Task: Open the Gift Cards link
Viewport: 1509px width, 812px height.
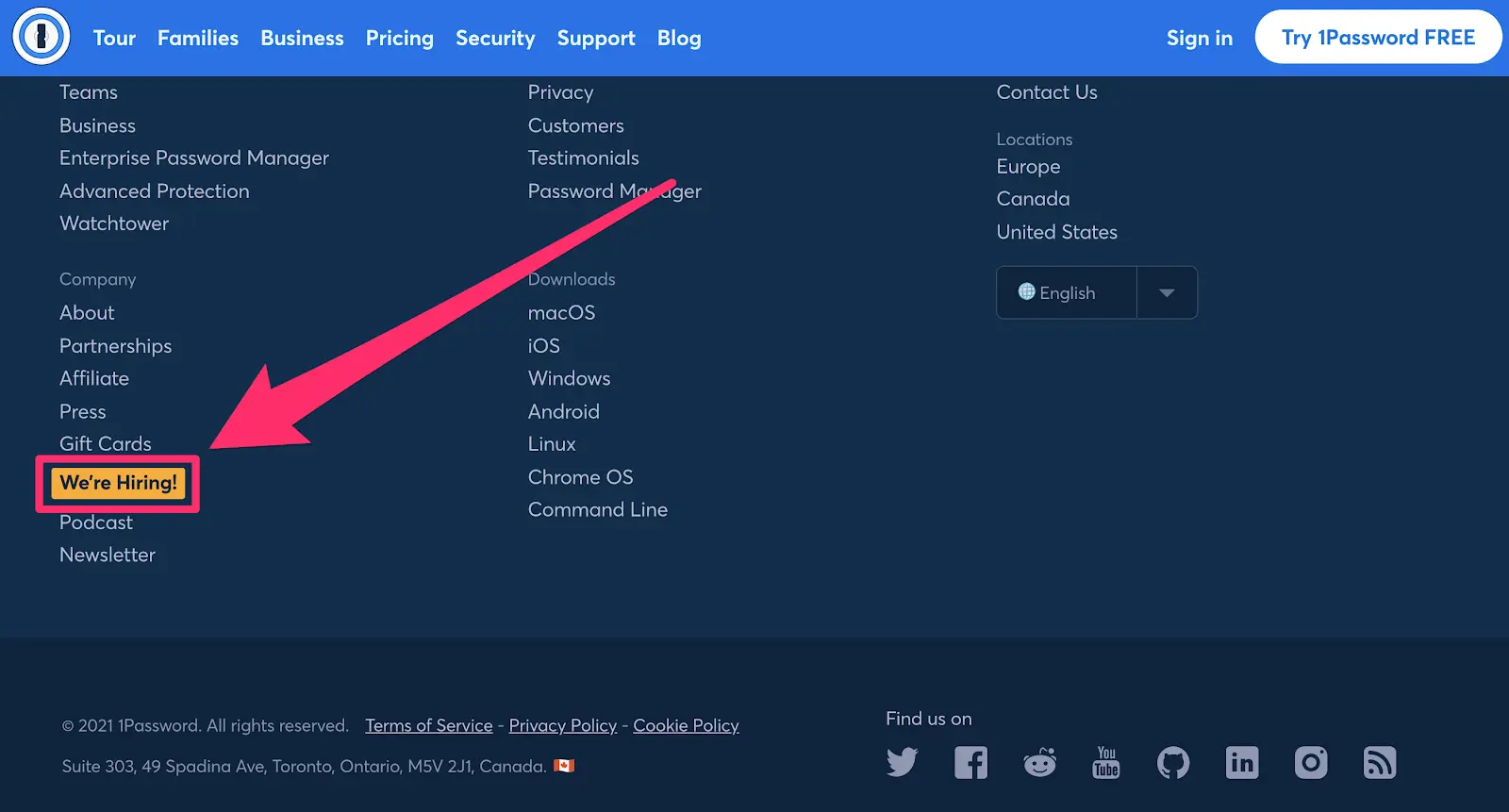Action: point(106,443)
